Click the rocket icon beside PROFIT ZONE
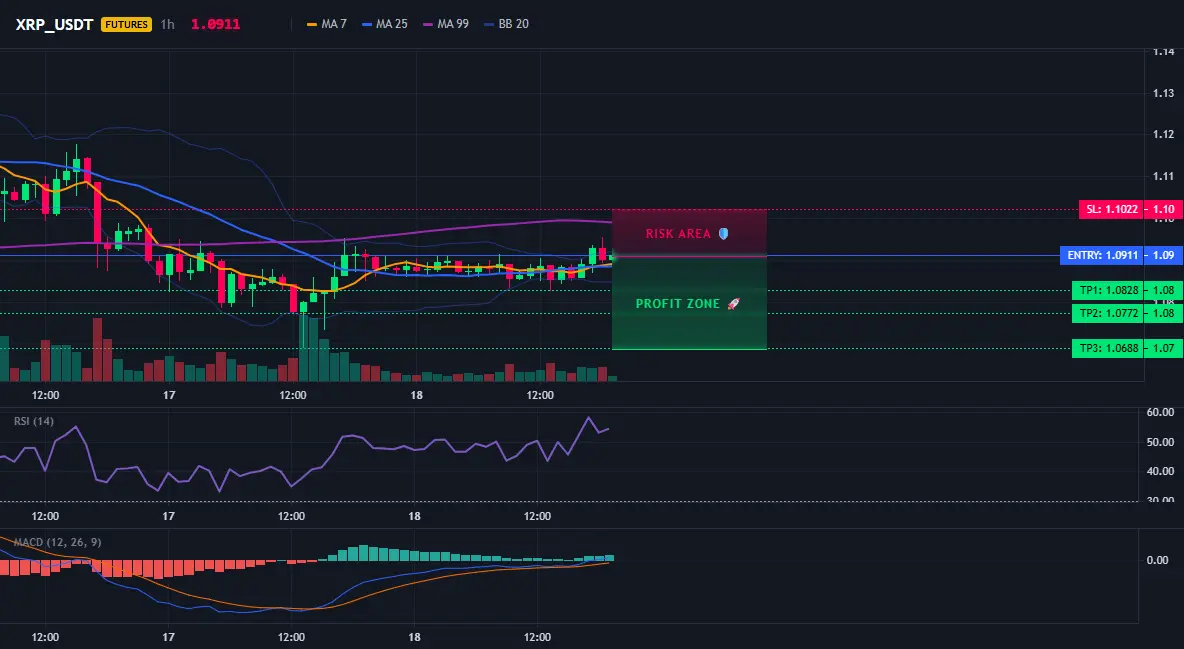This screenshot has height=649, width=1184. (733, 304)
